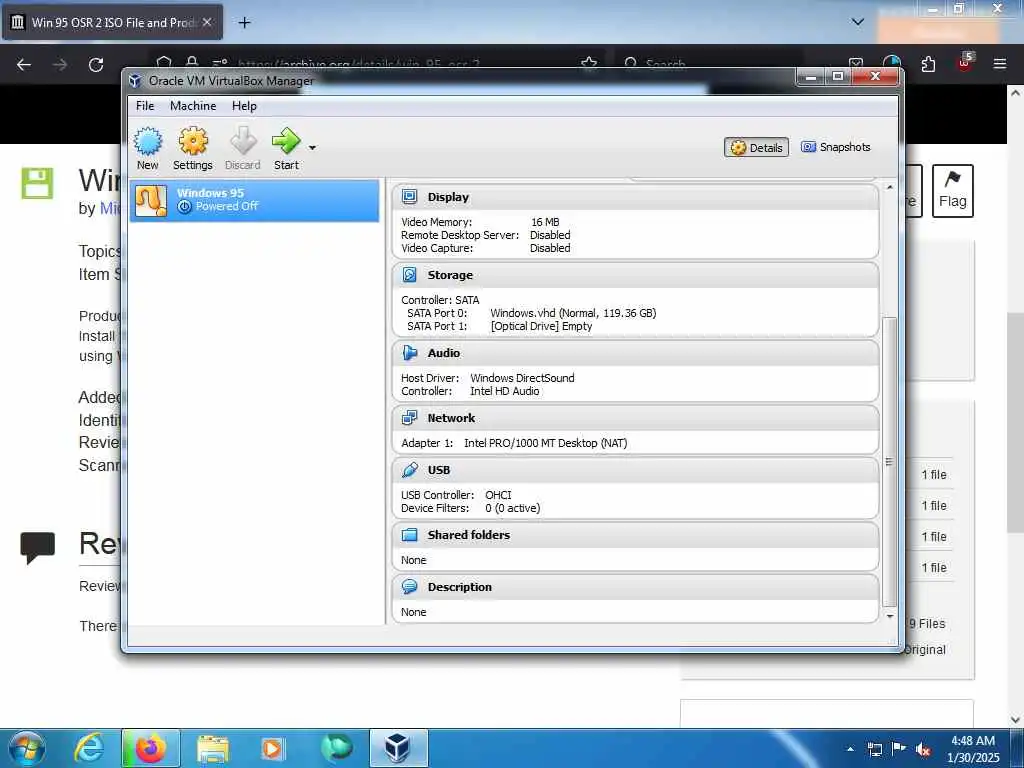Screen dimensions: 1024x768
Task: Click the Flag button on archive page
Action: (952, 190)
